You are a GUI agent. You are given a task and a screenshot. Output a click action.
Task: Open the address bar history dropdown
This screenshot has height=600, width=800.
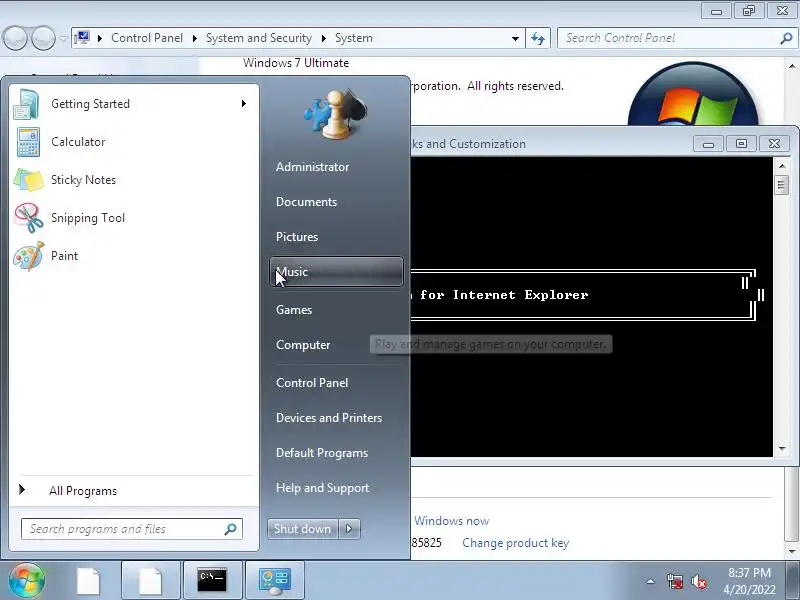pyautogui.click(x=515, y=38)
